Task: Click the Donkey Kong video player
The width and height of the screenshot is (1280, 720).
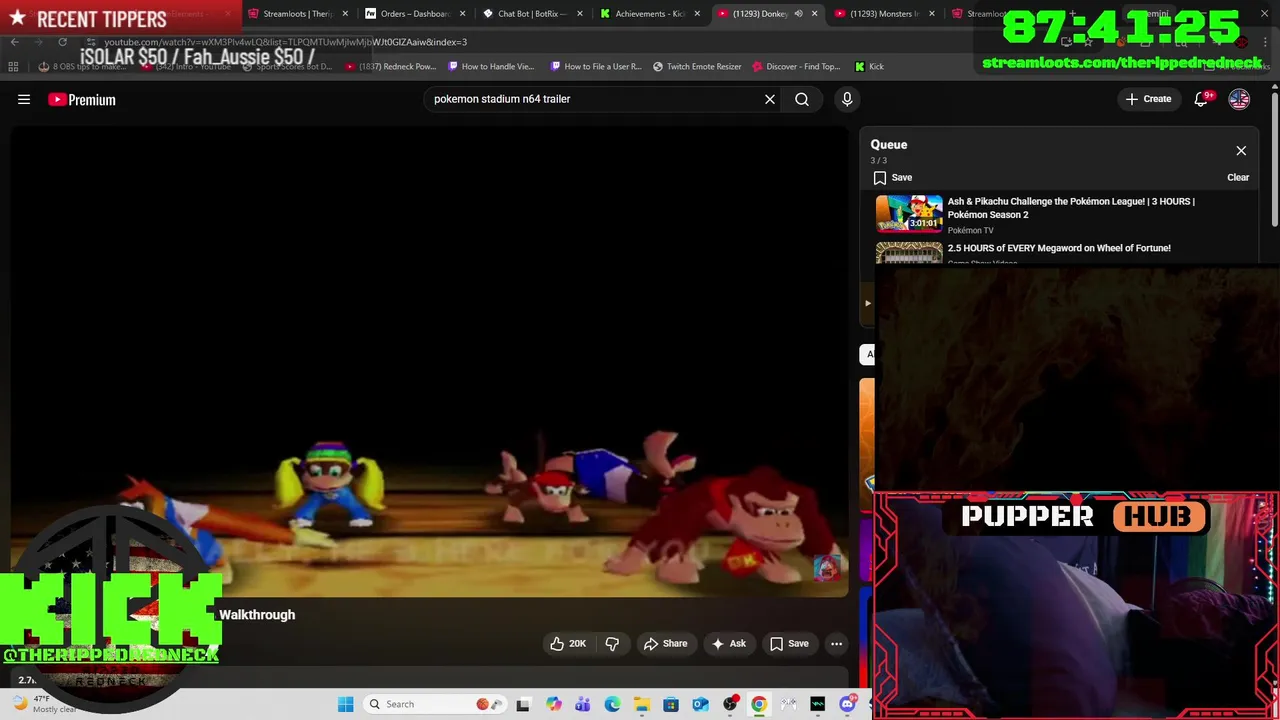Action: point(430,360)
